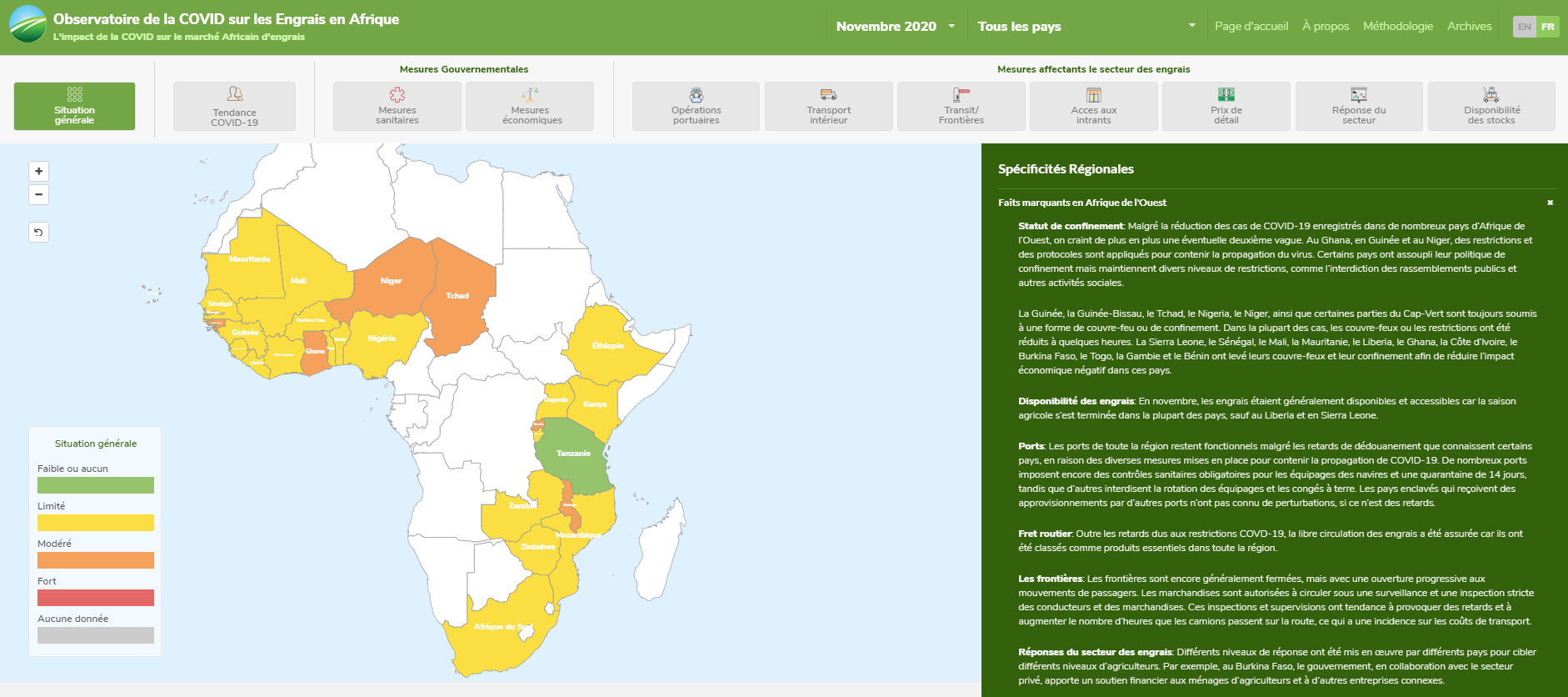The width and height of the screenshot is (1568, 697).
Task: Go to Page d'accueil
Action: click(1251, 27)
